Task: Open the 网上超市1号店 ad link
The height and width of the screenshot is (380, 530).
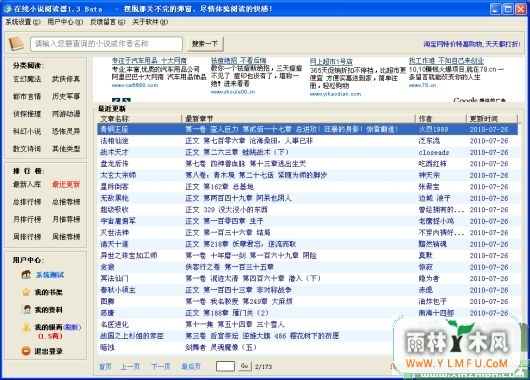Action: 331,62
